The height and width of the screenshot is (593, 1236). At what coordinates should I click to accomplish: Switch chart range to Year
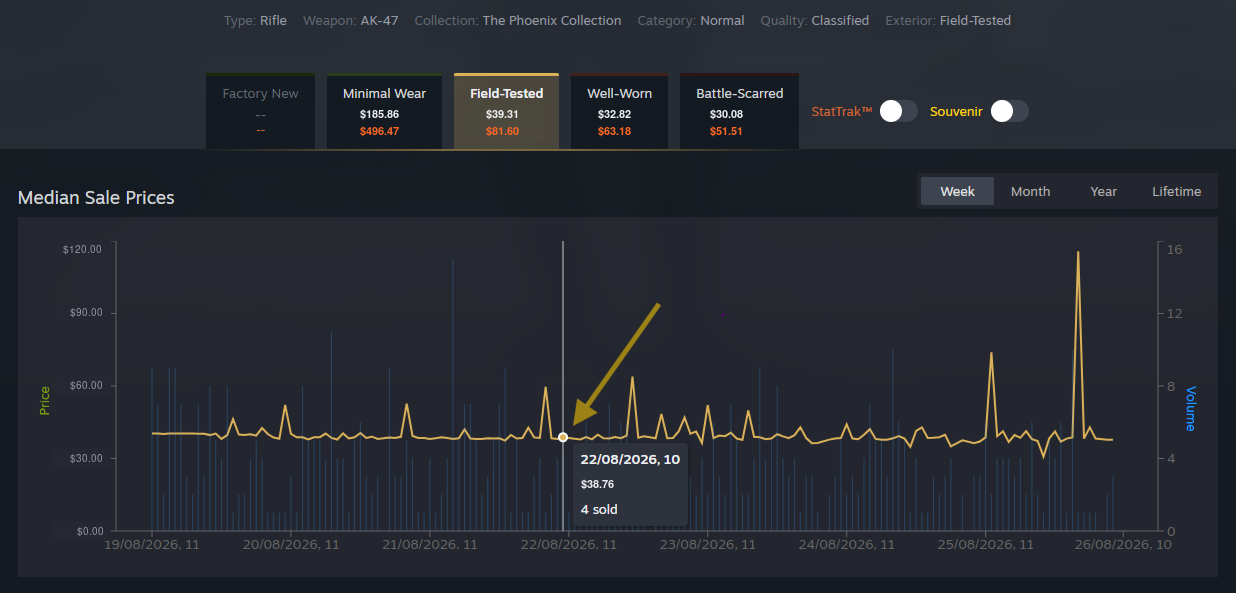1103,191
